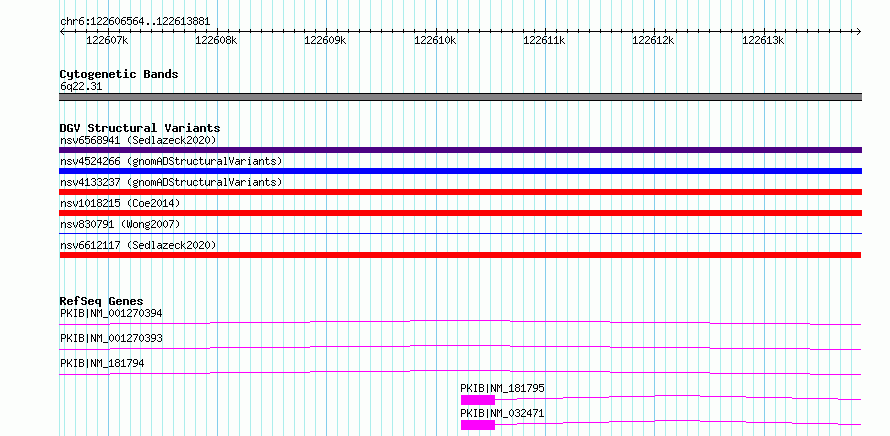Select the nsv4524266 blue variant bar
Screen dimensions: 890x436
(460, 171)
